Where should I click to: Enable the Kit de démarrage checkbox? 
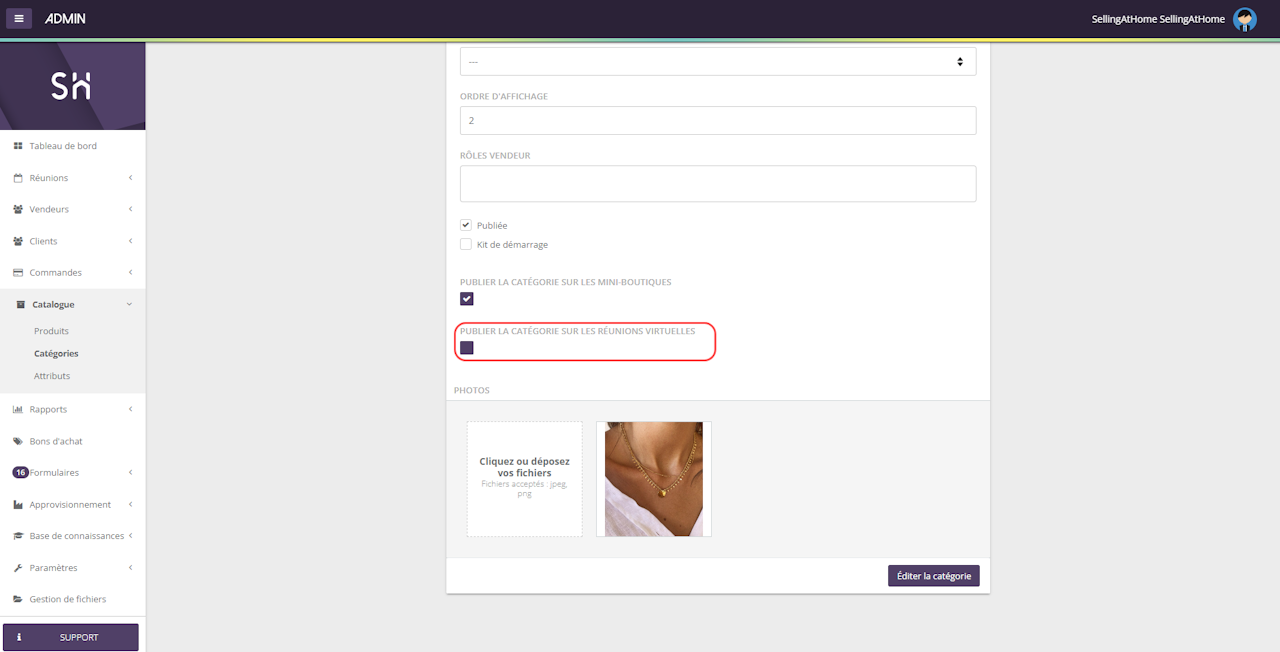click(466, 245)
